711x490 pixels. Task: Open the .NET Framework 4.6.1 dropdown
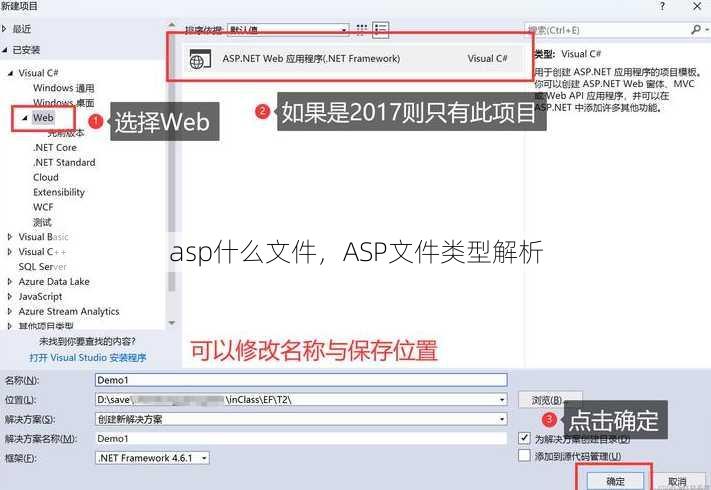pyautogui.click(x=152, y=458)
